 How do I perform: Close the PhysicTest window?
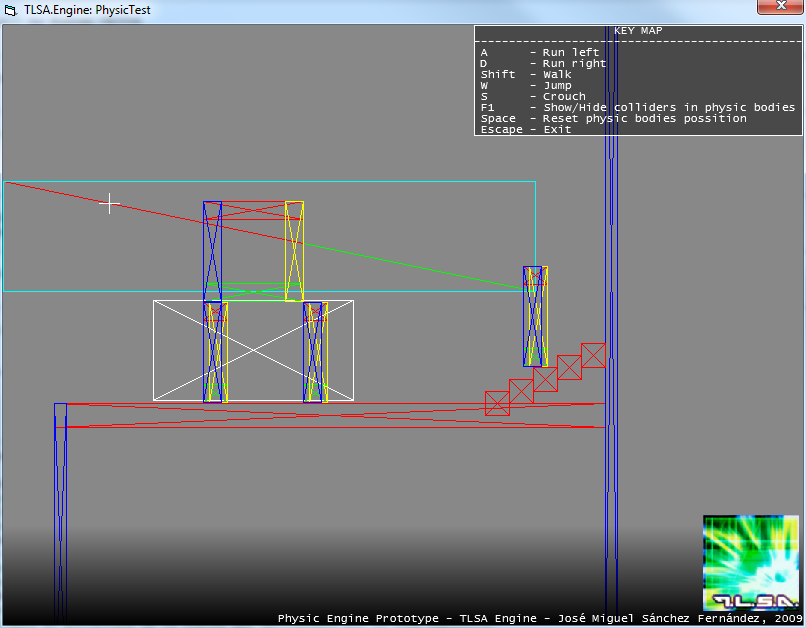779,8
